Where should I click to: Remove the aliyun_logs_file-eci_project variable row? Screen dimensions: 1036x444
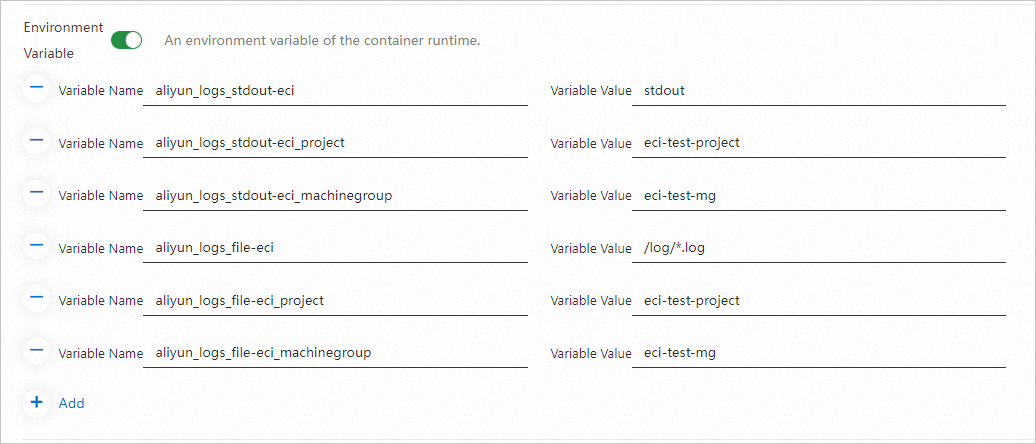click(37, 299)
